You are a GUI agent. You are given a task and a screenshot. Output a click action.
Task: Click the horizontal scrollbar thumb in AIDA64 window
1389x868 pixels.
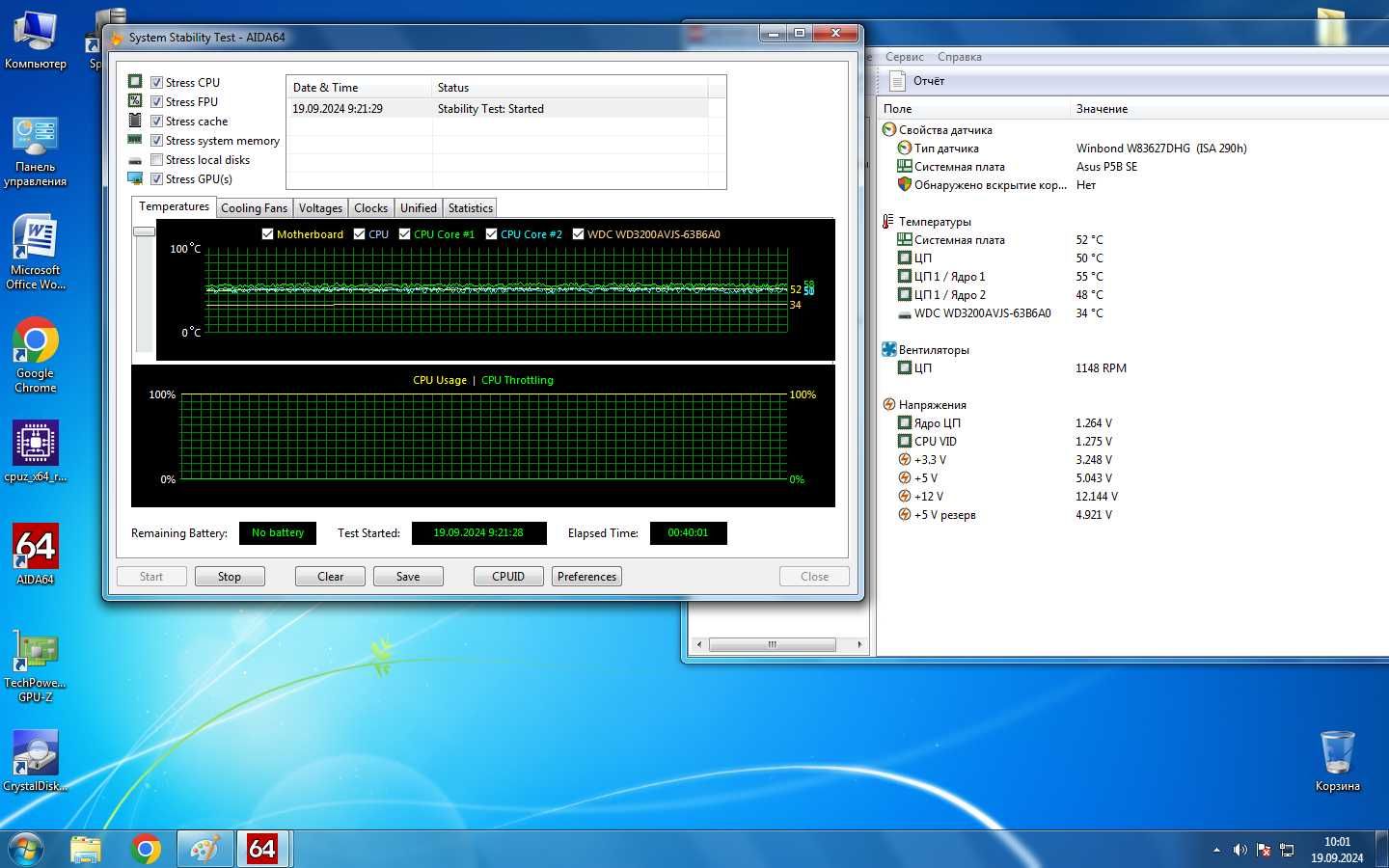[772, 644]
